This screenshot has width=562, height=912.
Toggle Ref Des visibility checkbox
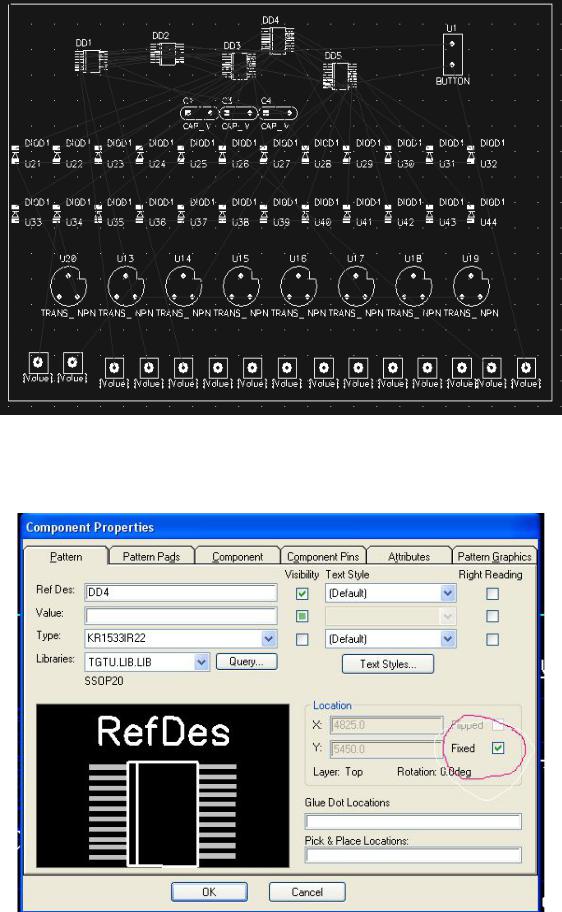pyautogui.click(x=302, y=594)
